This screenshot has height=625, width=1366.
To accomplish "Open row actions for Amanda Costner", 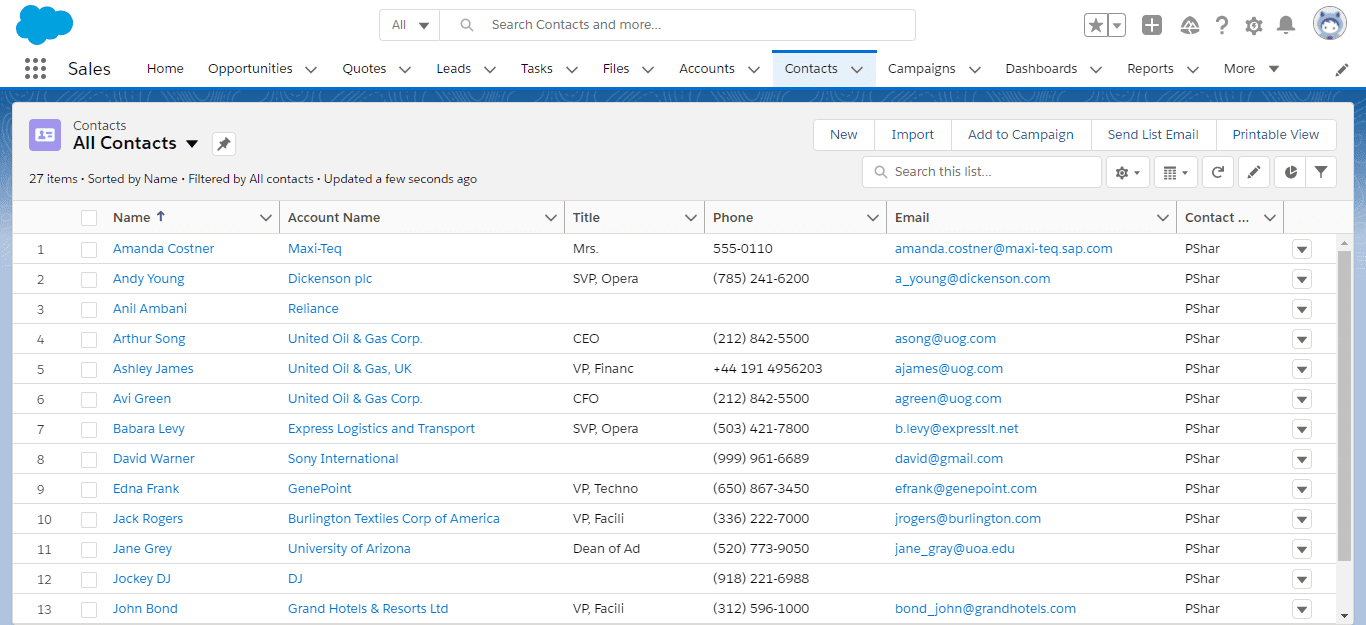I will [1301, 249].
